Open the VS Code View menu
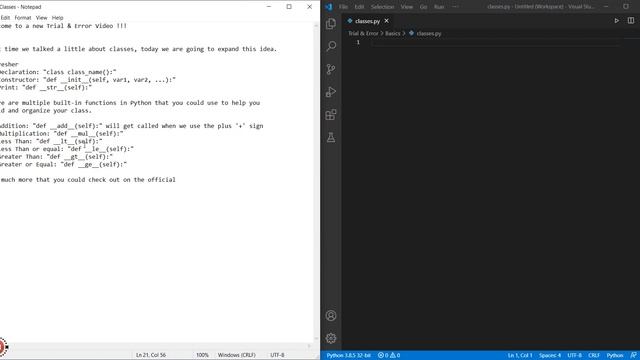The image size is (640, 360). (x=407, y=7)
